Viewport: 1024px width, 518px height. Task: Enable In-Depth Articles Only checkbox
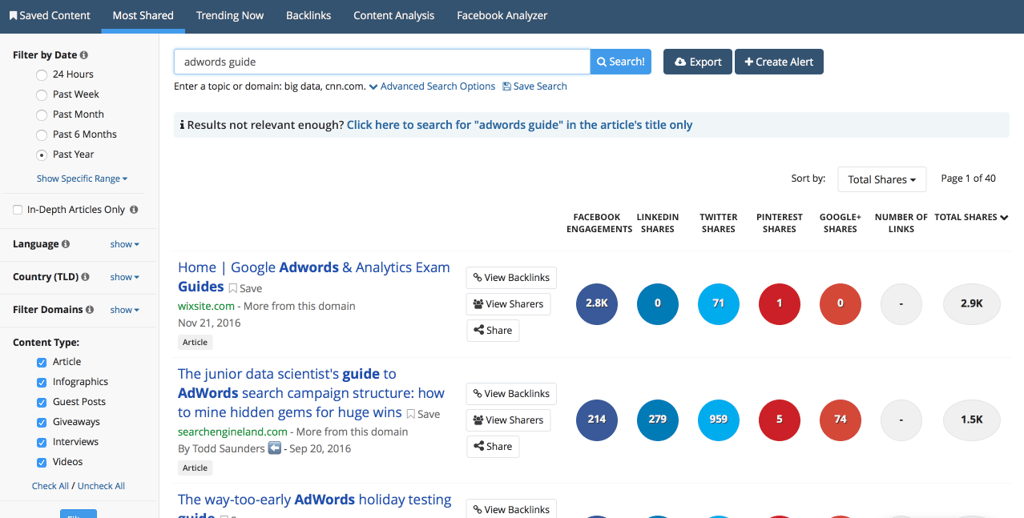pyautogui.click(x=18, y=210)
